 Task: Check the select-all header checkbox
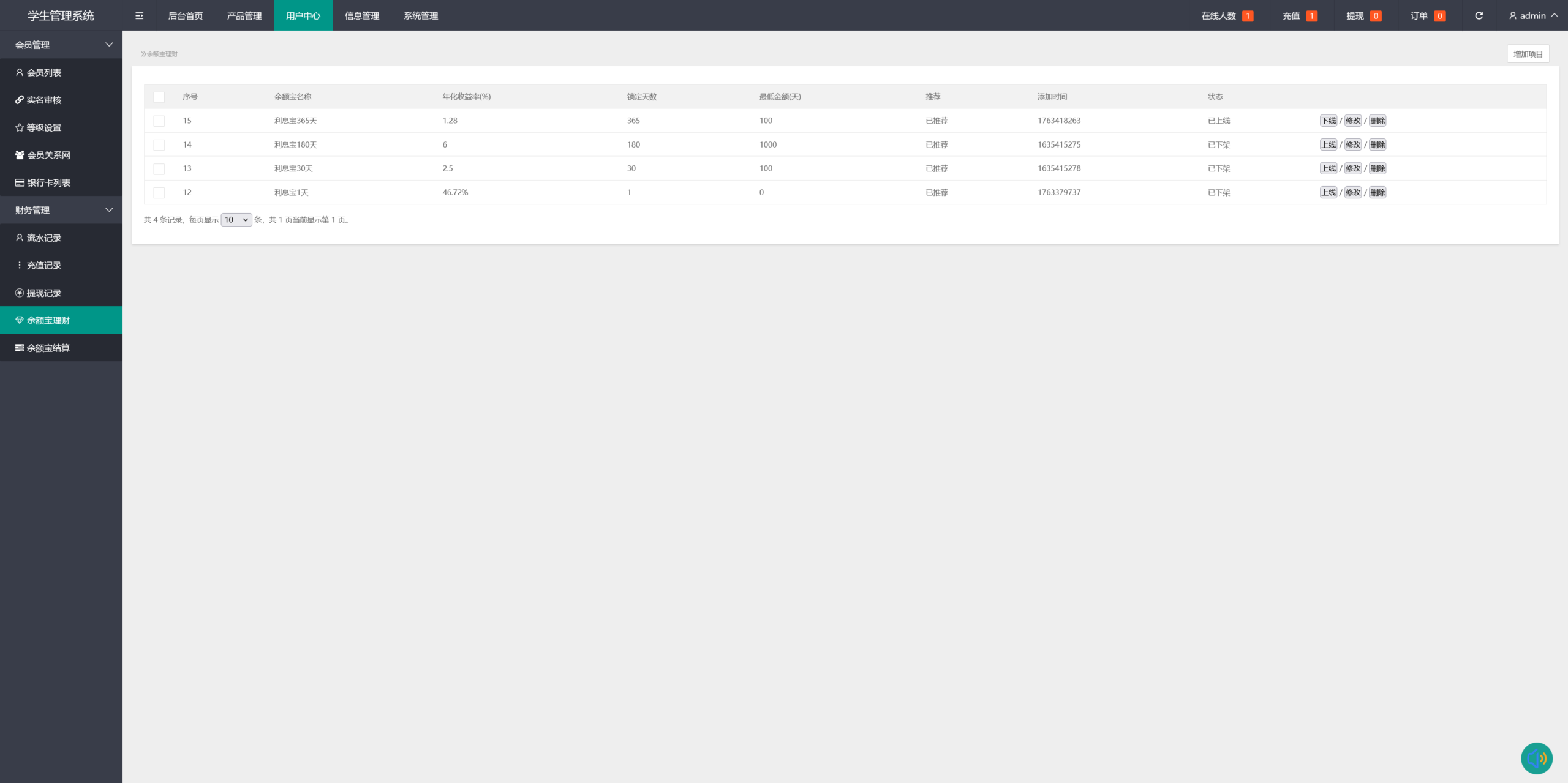point(159,97)
